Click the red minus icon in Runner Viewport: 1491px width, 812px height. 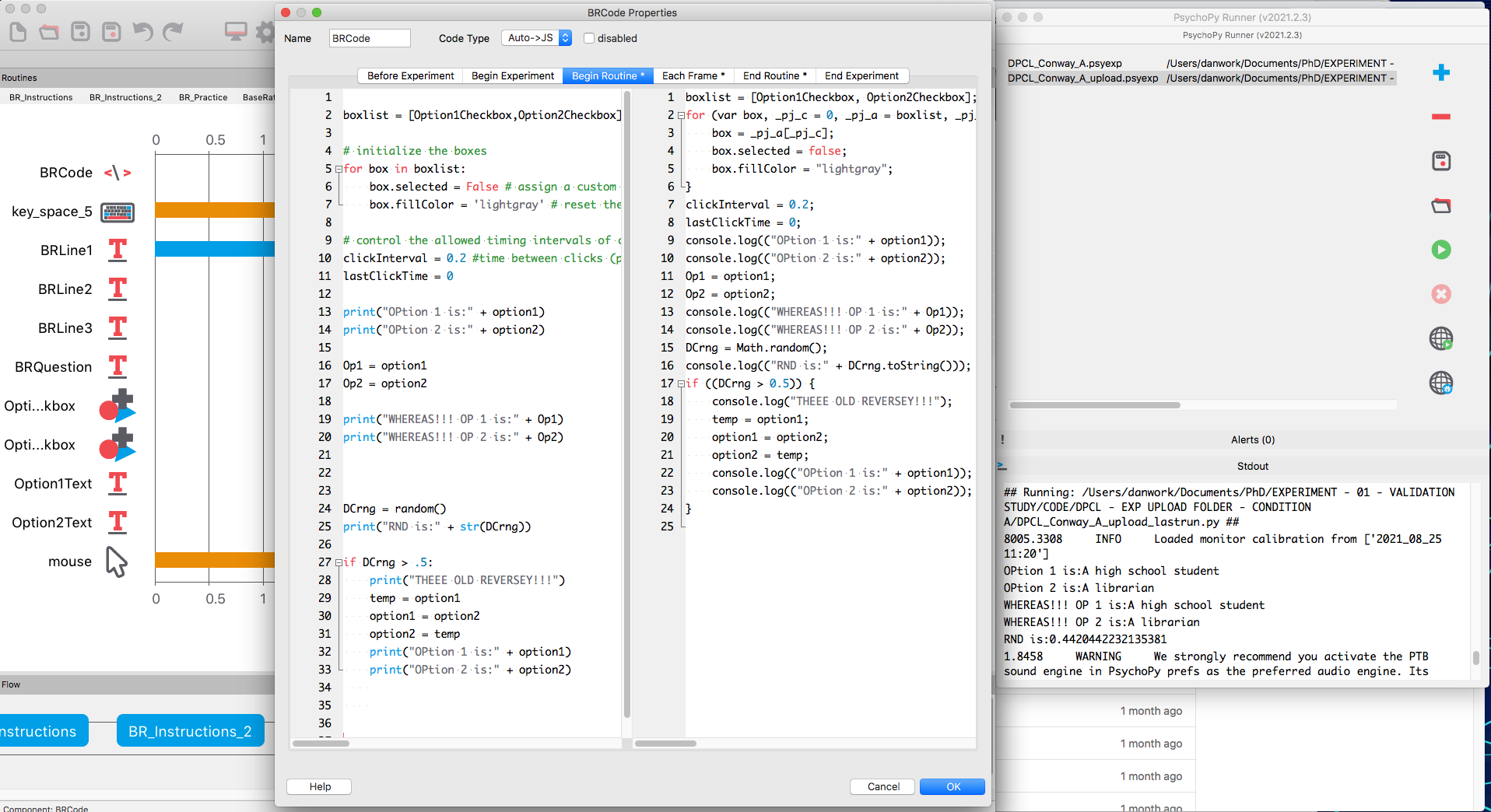click(x=1440, y=117)
